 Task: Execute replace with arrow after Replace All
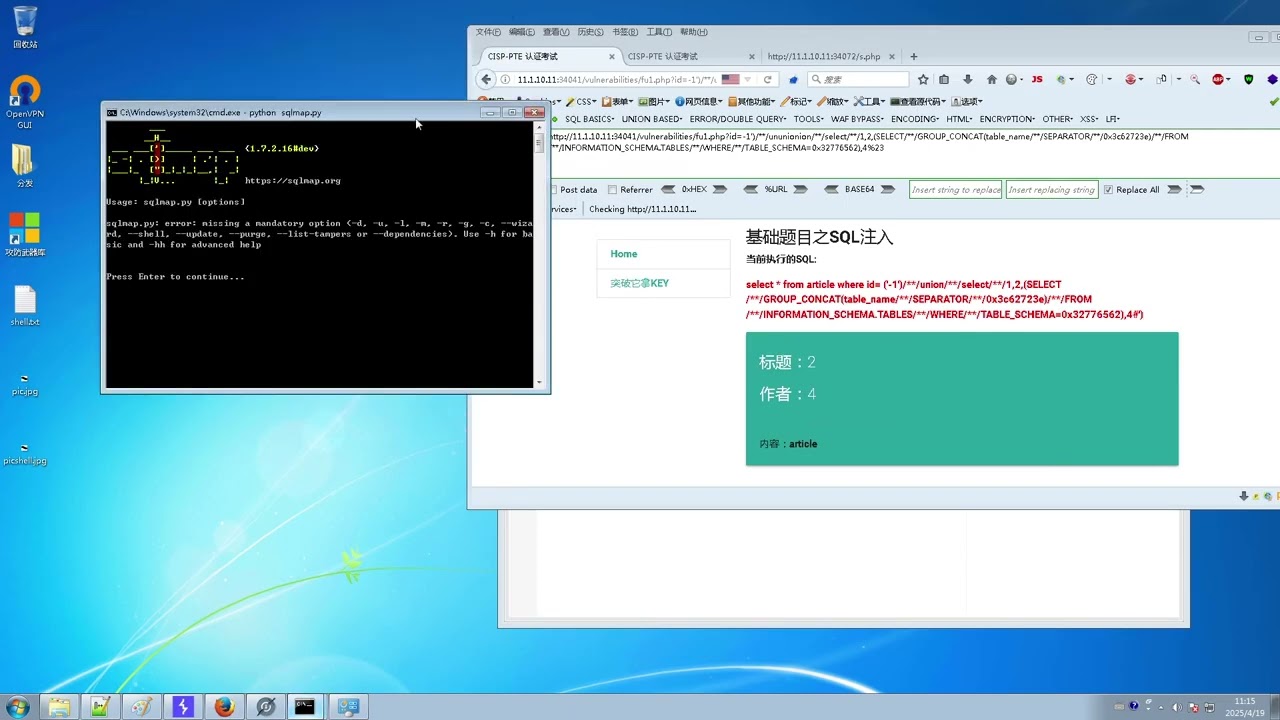(x=1174, y=189)
